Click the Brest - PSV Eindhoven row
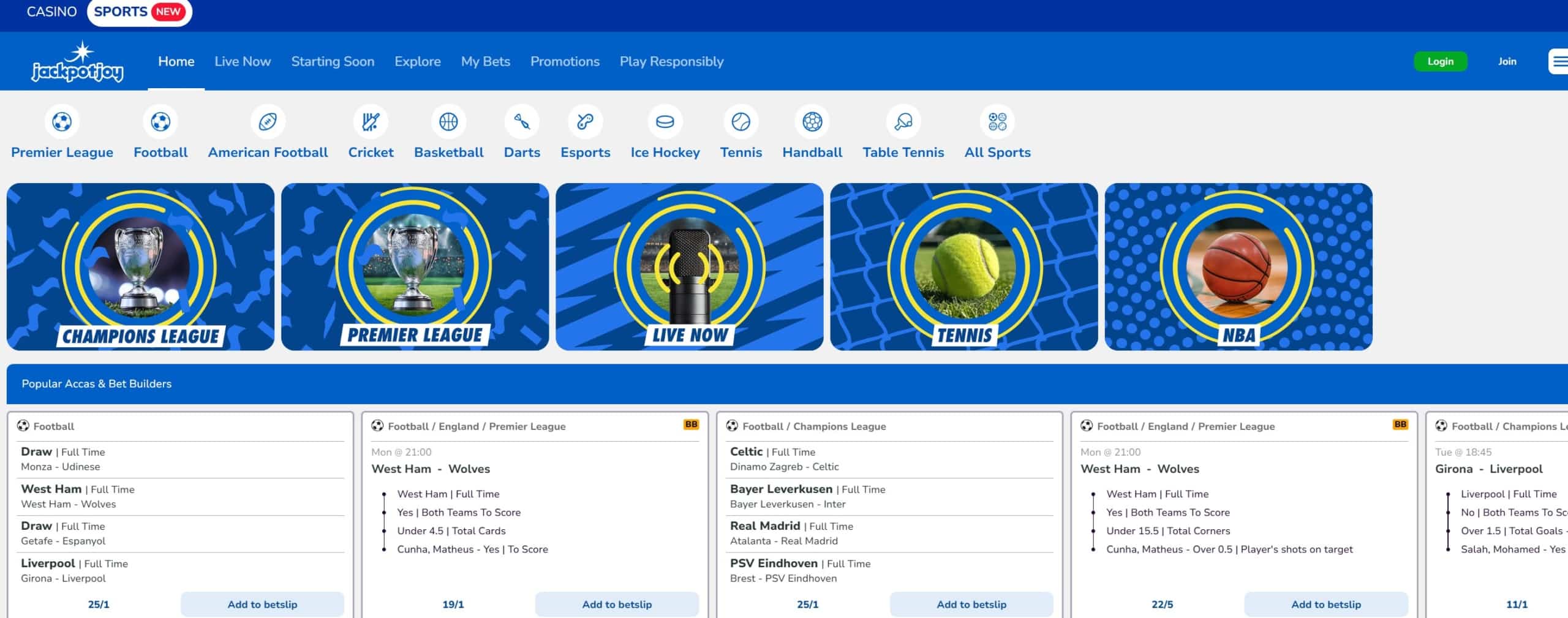Viewport: 1568px width, 618px height. pos(890,571)
